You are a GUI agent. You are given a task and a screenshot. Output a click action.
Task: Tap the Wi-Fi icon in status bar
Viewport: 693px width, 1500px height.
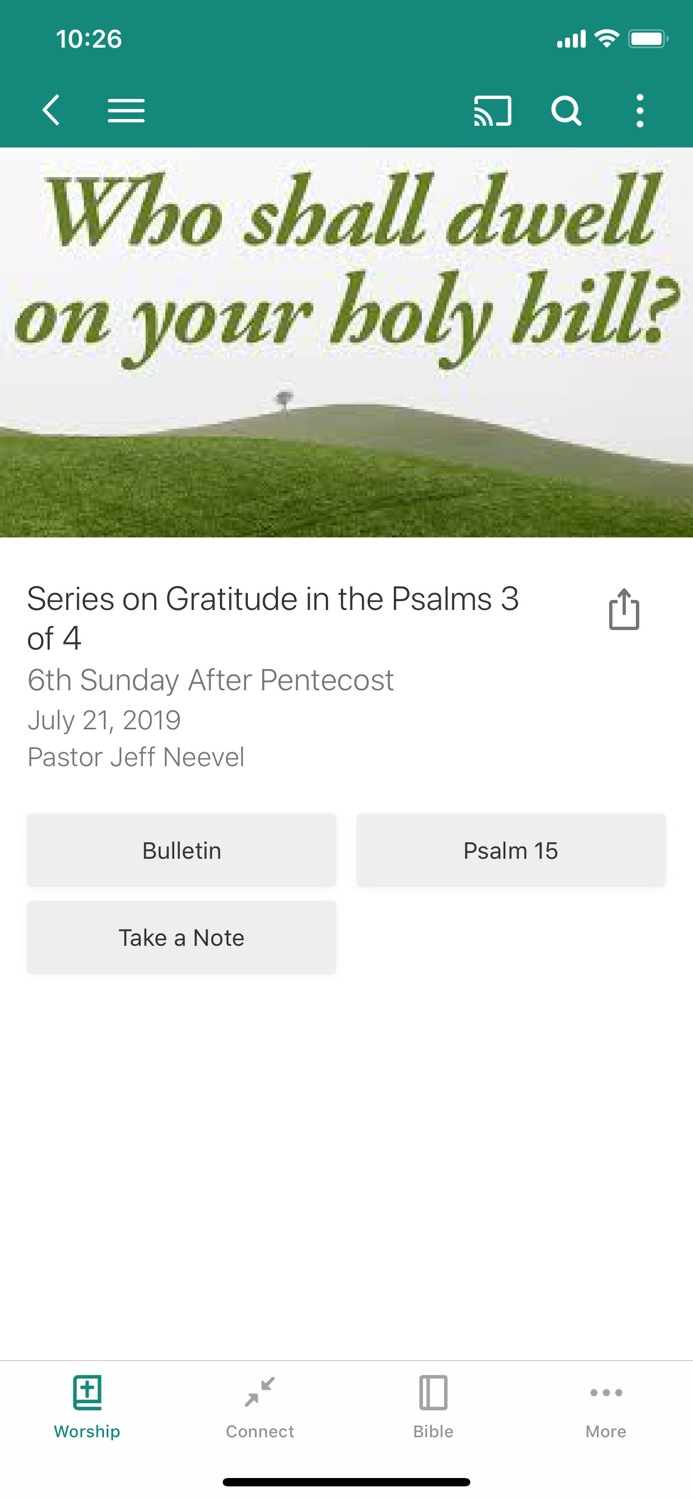pos(606,39)
